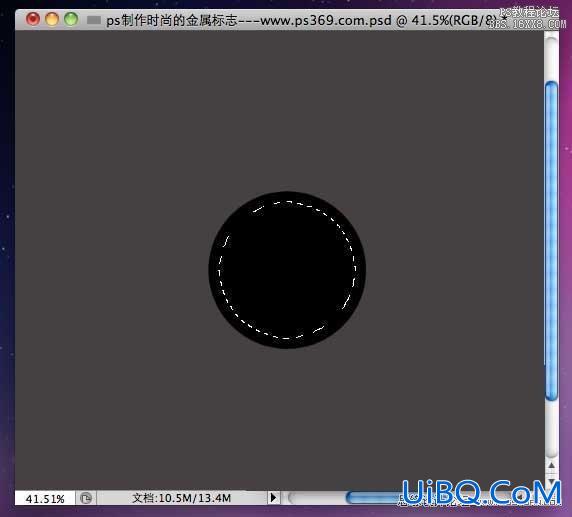Click the 41.51% zoom percentage field
The height and width of the screenshot is (517, 572).
(45, 498)
